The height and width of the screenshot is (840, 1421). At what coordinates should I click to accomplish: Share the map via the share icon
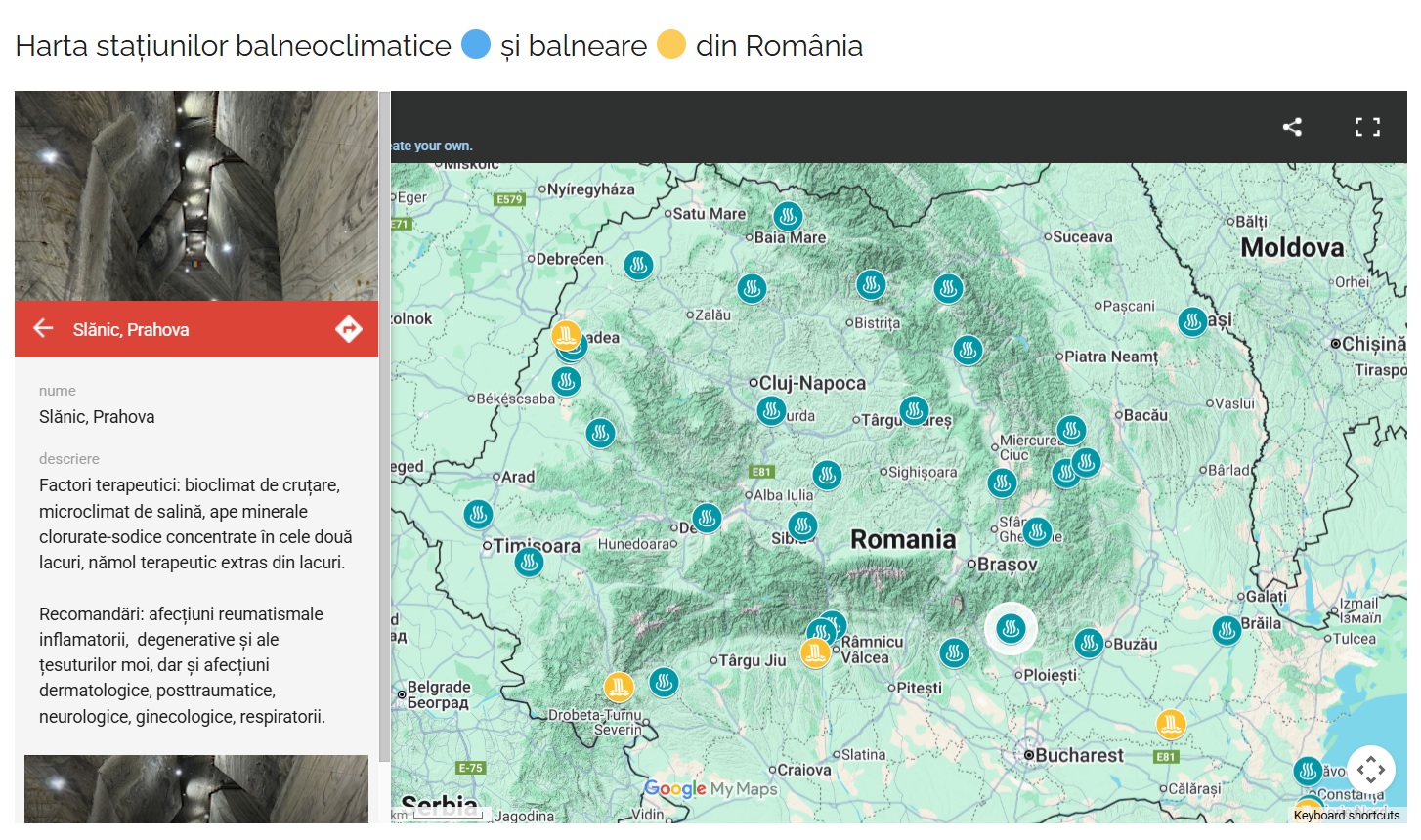click(1292, 127)
